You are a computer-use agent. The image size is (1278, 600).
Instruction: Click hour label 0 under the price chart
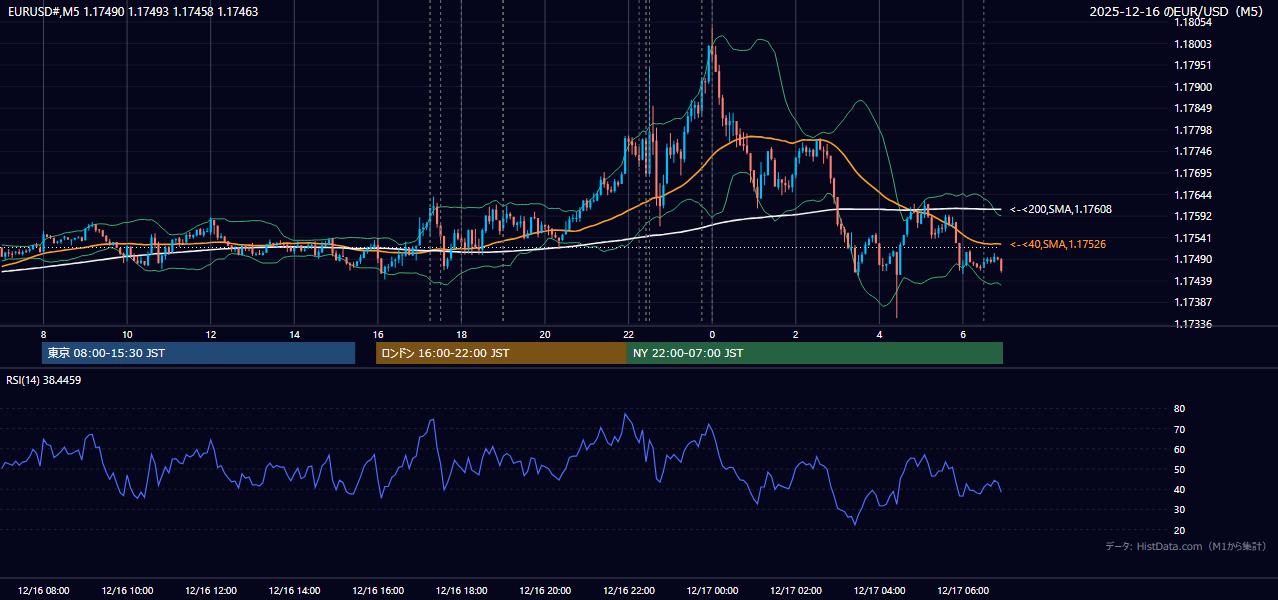point(712,334)
